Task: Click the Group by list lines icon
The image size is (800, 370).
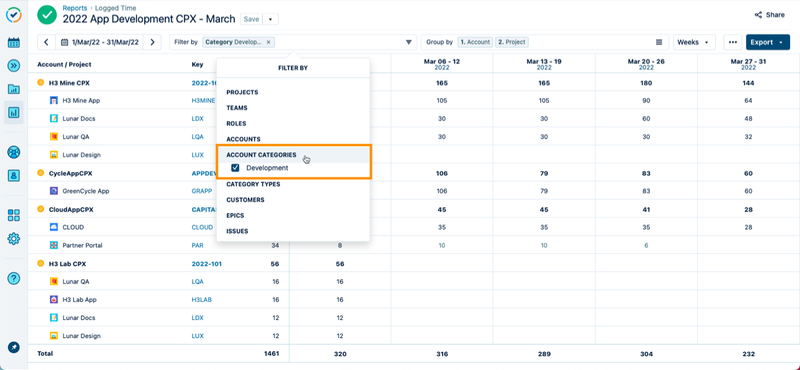Action: (x=659, y=42)
